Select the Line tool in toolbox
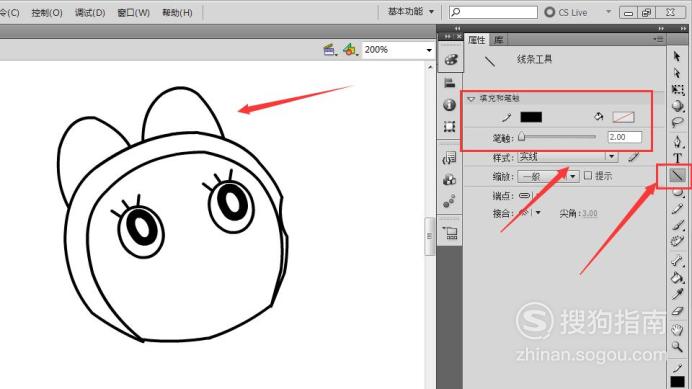Viewport: 692px width, 389px height. click(677, 176)
